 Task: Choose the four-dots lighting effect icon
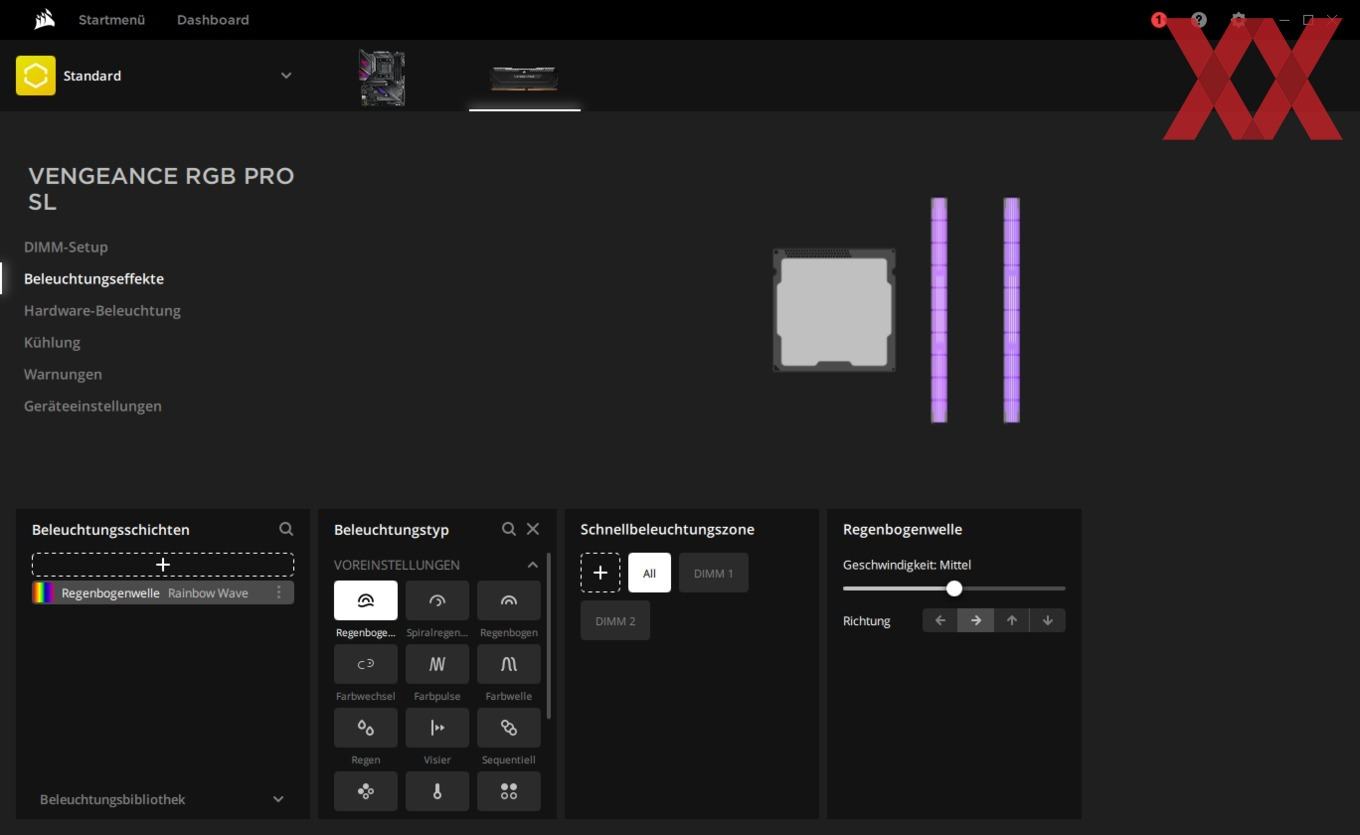point(509,791)
